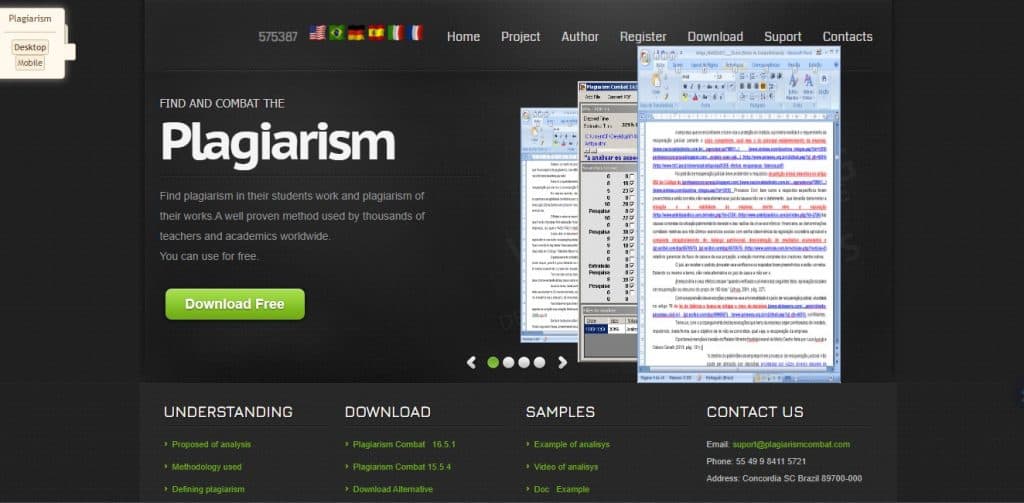Image resolution: width=1024 pixels, height=503 pixels.
Task: Switch to Desktop view button
Action: pyautogui.click(x=30, y=48)
